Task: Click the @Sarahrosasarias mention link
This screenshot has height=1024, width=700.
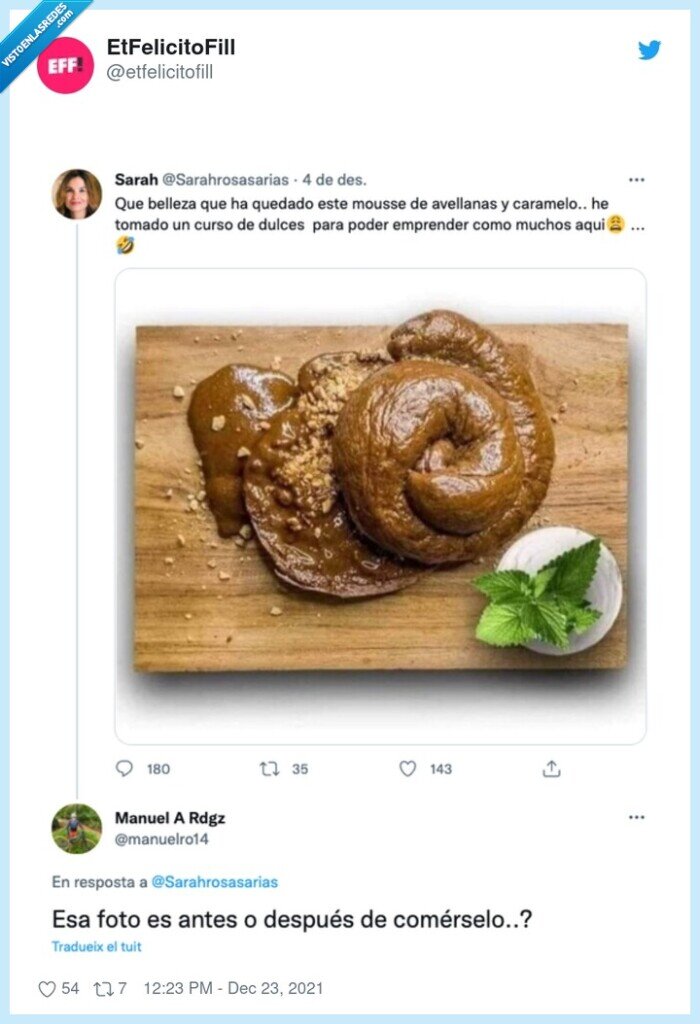Action: click(215, 882)
